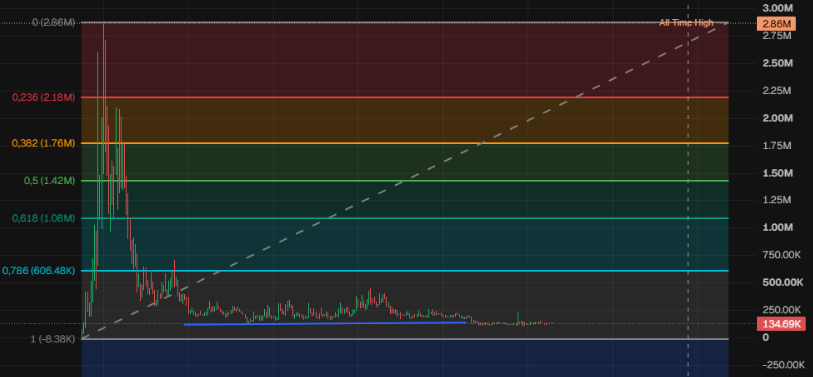Select the 0,5 (1.42M) Fibonacci label
The width and height of the screenshot is (813, 377).
tap(49, 181)
